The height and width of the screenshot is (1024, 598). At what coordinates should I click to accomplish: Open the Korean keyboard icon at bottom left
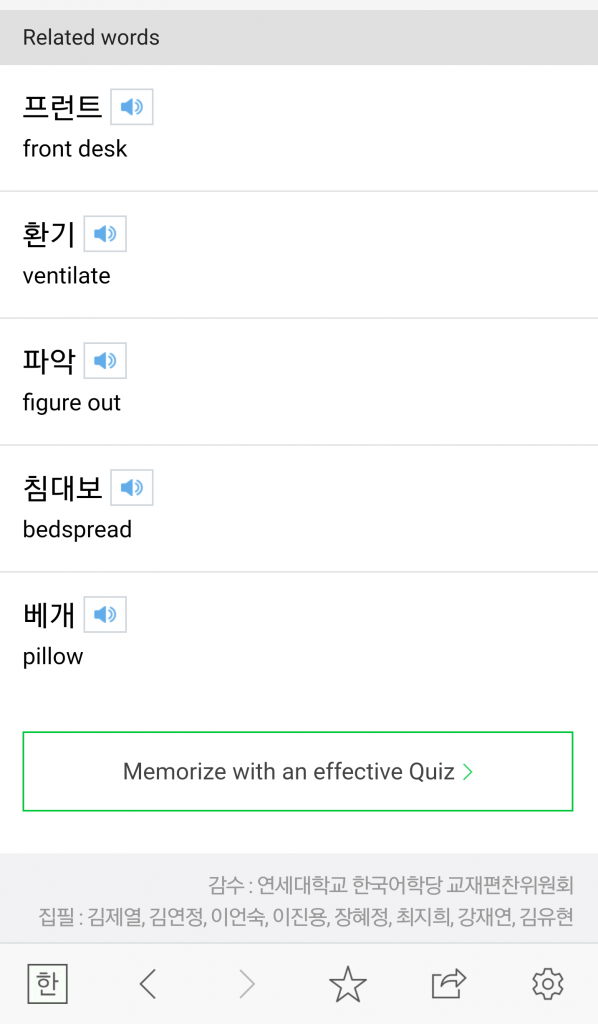(46, 983)
